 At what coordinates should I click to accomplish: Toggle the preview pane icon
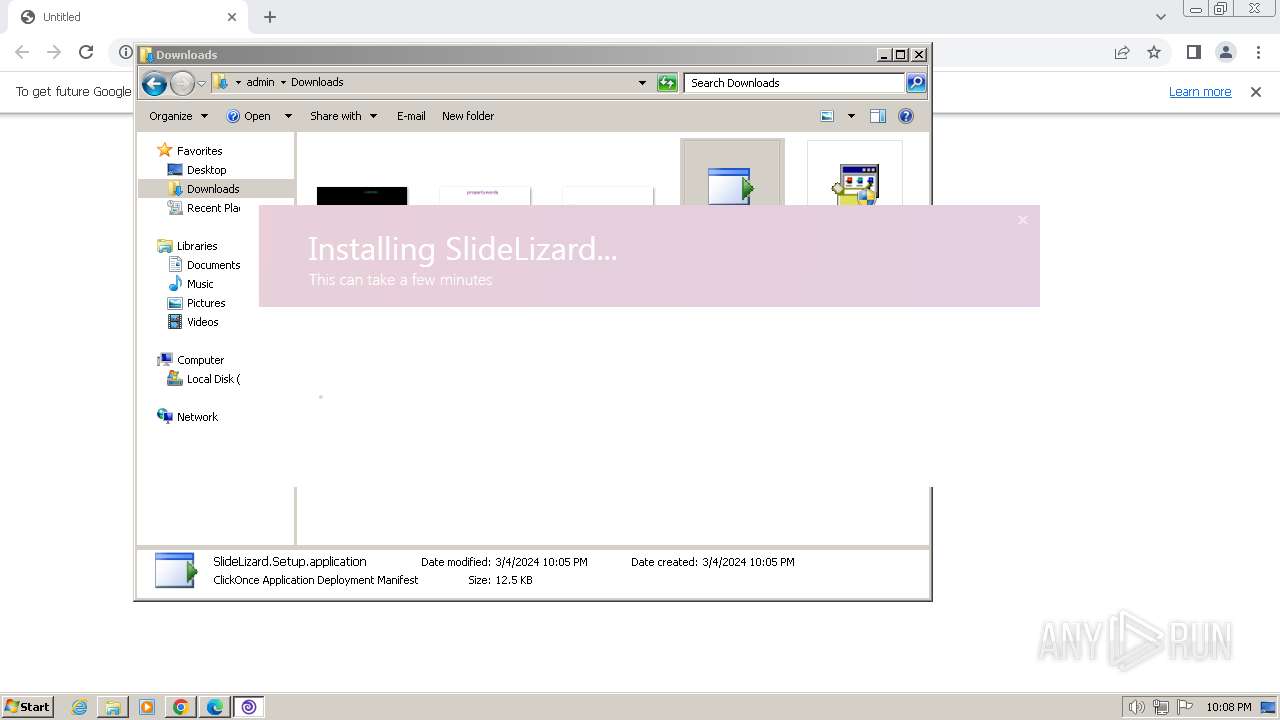click(878, 116)
